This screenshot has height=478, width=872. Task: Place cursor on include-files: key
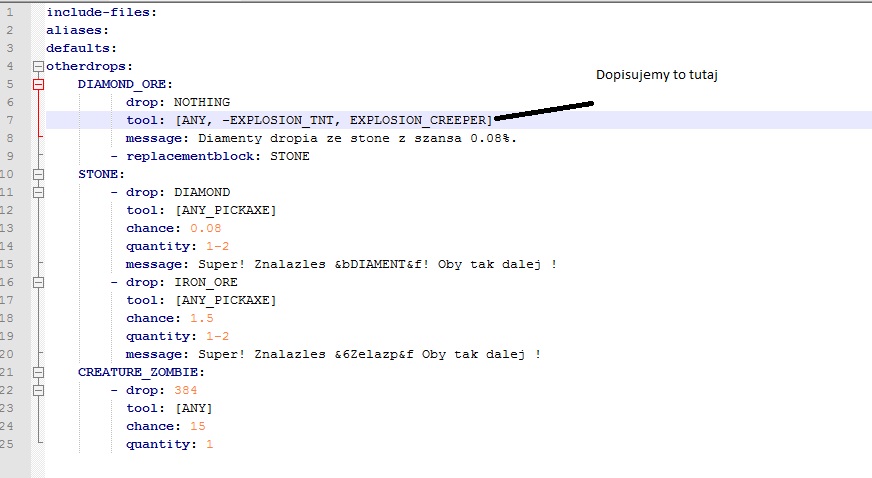pos(101,12)
